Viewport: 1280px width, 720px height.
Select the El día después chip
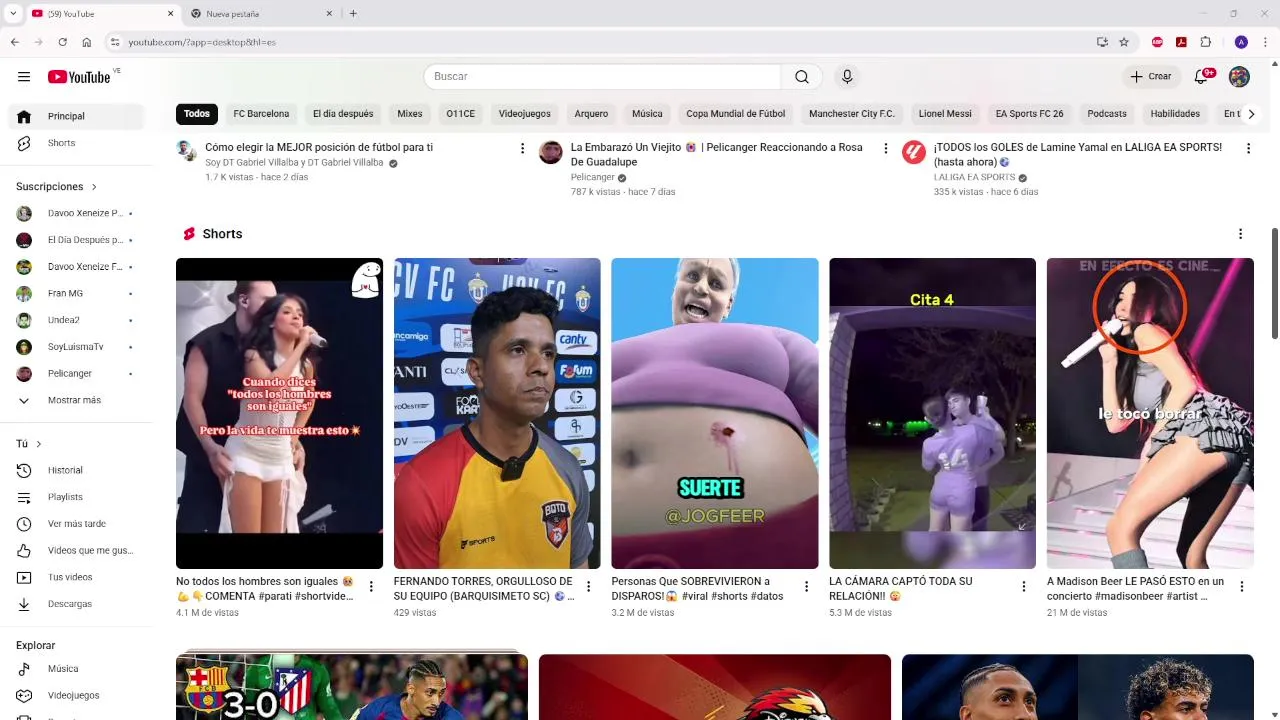click(343, 114)
